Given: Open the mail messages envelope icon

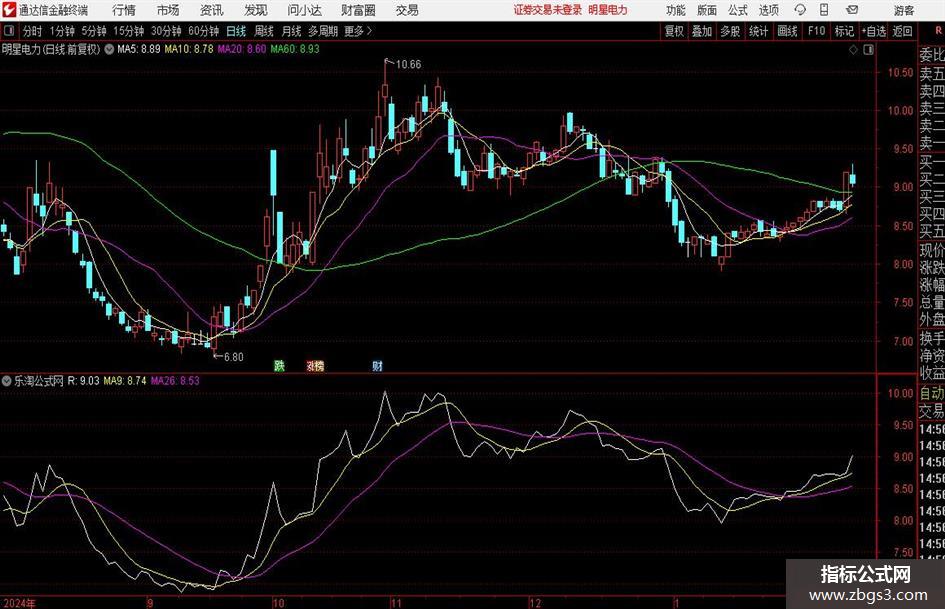Looking at the screenshot, I should (852, 10).
